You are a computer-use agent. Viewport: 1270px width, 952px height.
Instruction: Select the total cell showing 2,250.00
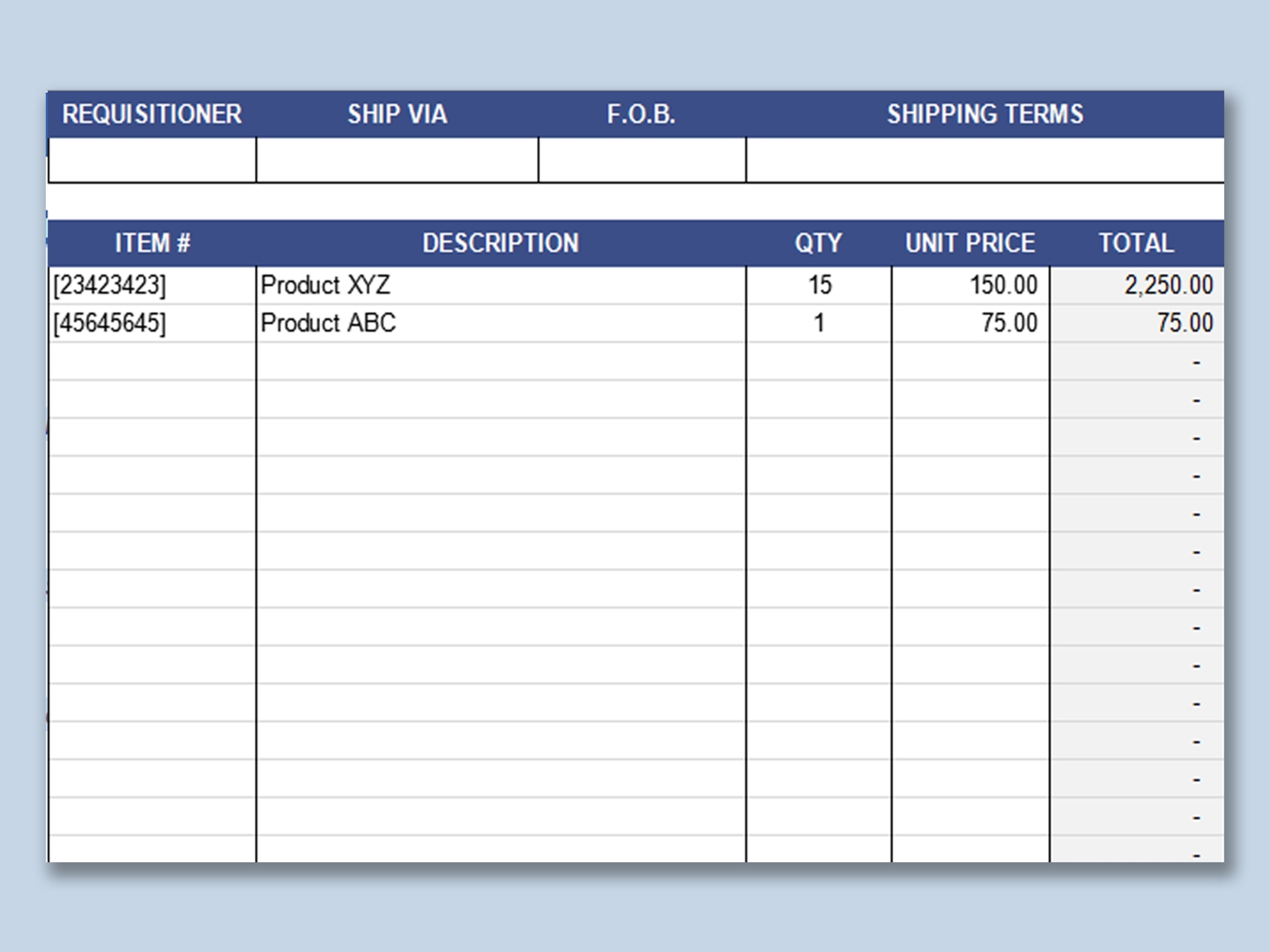pos(1136,285)
